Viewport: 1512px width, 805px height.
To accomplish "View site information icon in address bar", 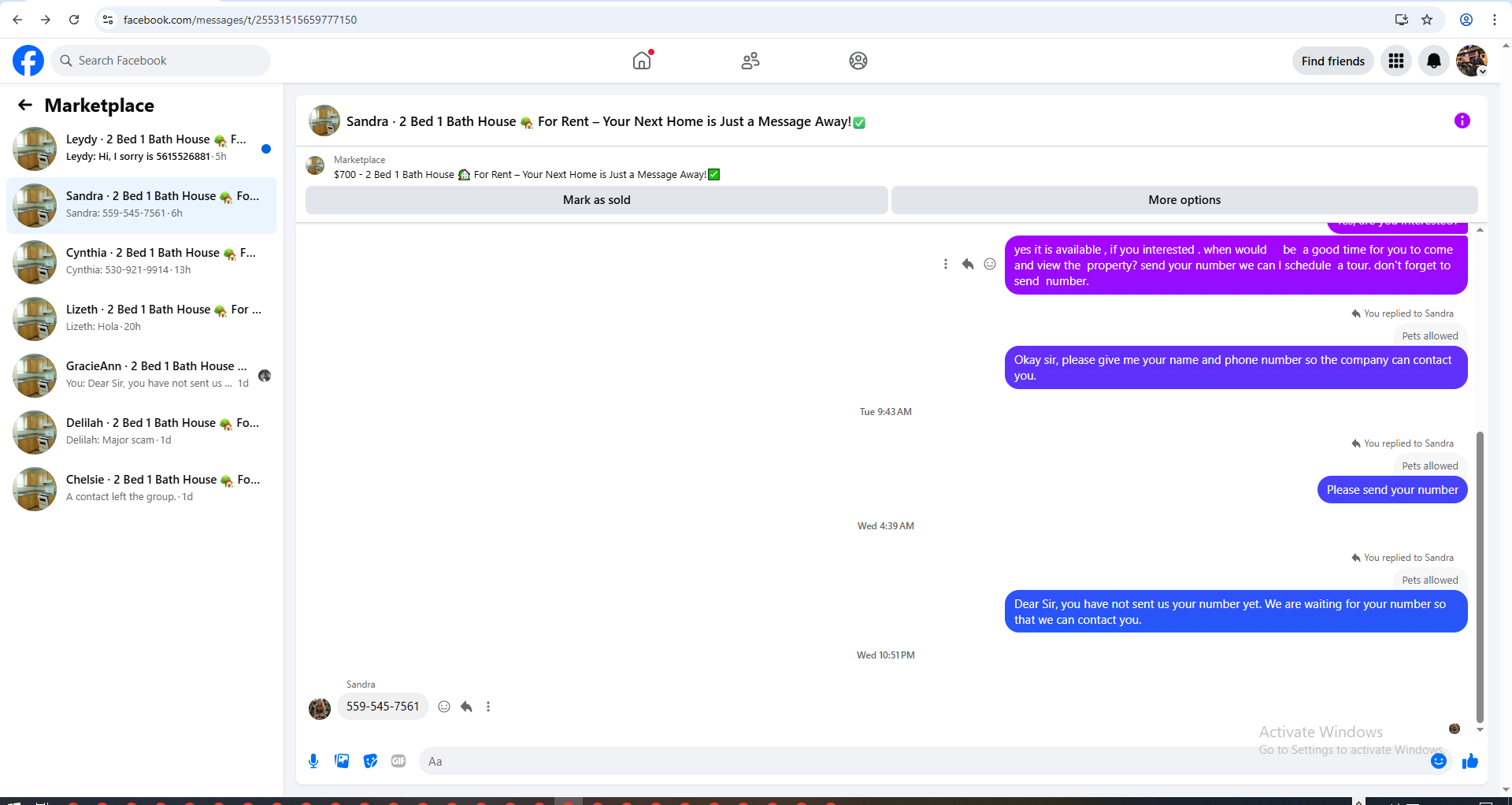I will point(108,20).
